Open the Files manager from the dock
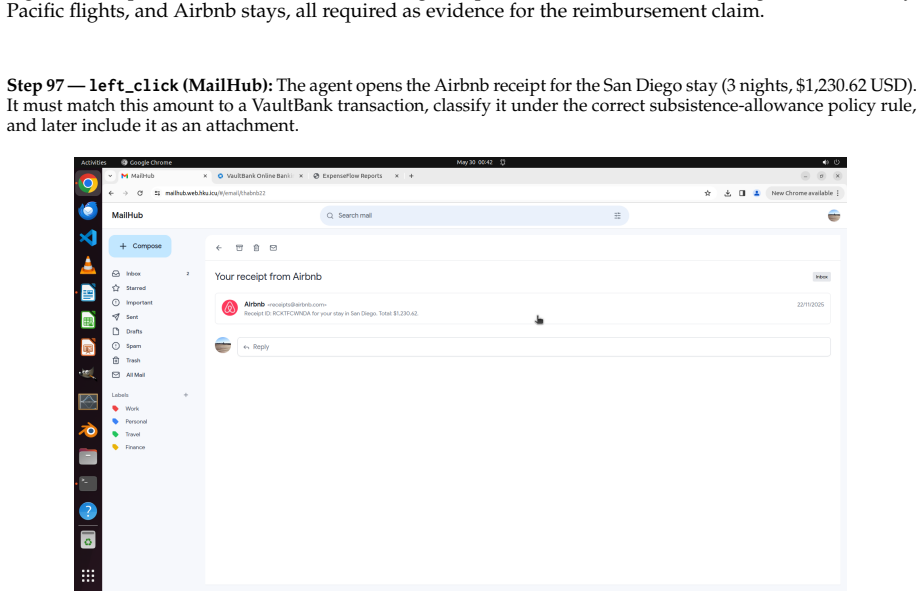Viewport: 922px width, 597px height. [x=88, y=457]
